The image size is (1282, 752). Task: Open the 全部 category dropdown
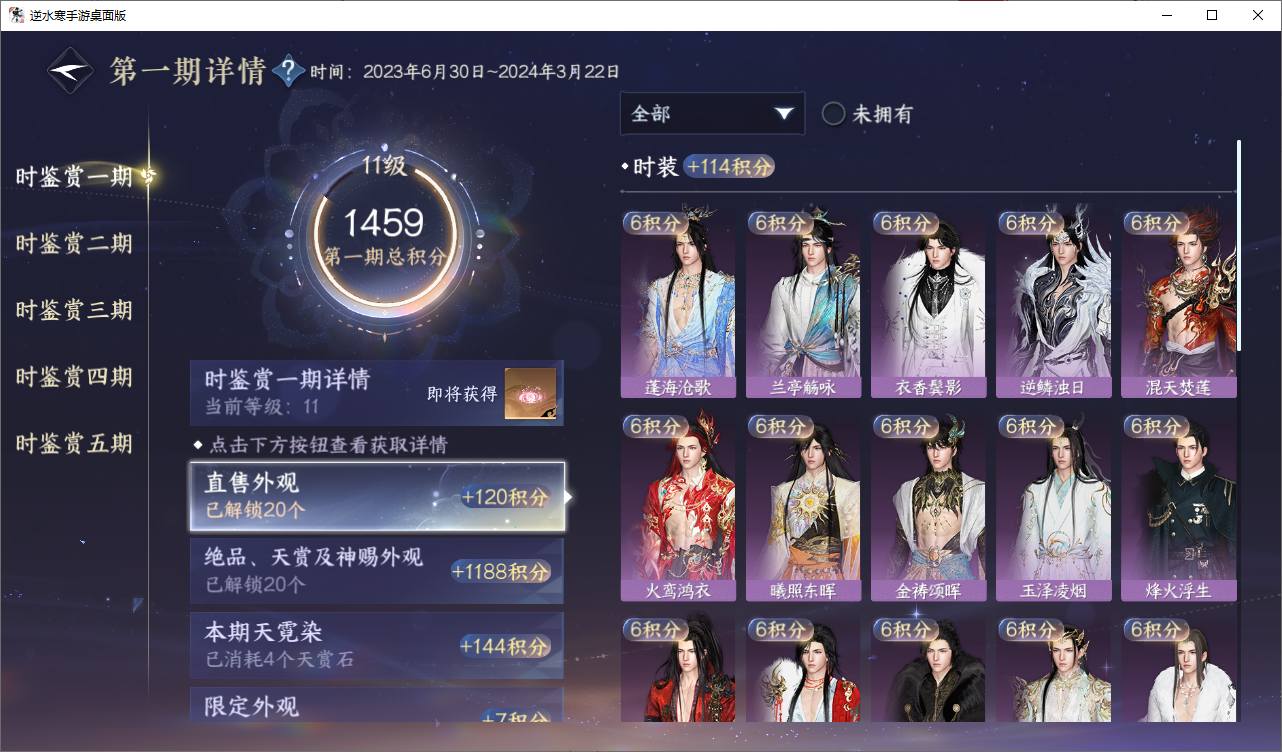click(x=712, y=113)
